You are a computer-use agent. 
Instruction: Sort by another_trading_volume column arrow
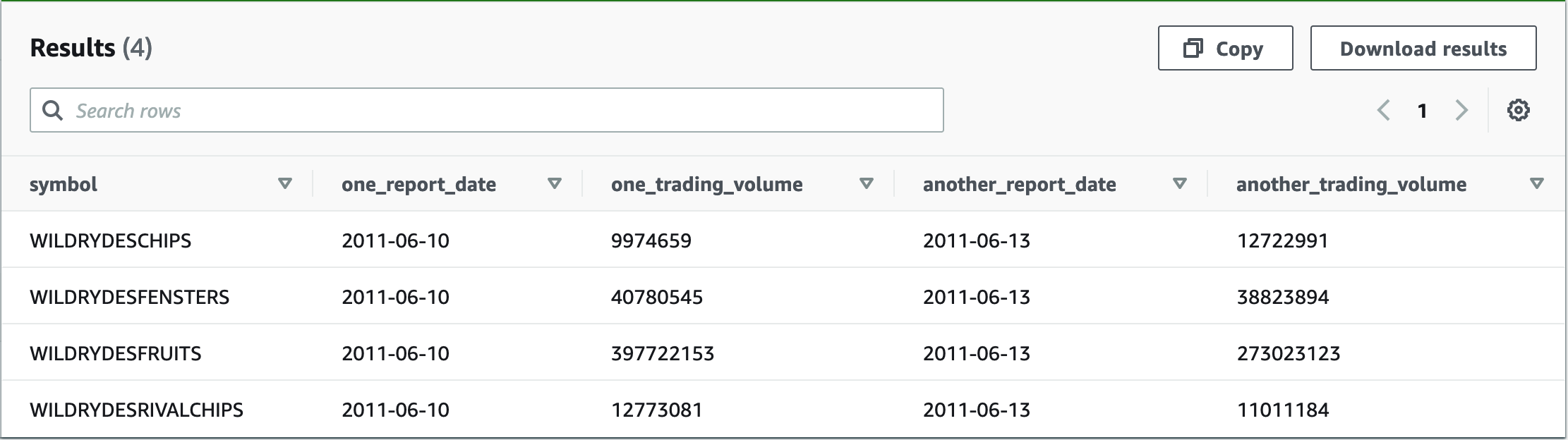(x=1536, y=184)
